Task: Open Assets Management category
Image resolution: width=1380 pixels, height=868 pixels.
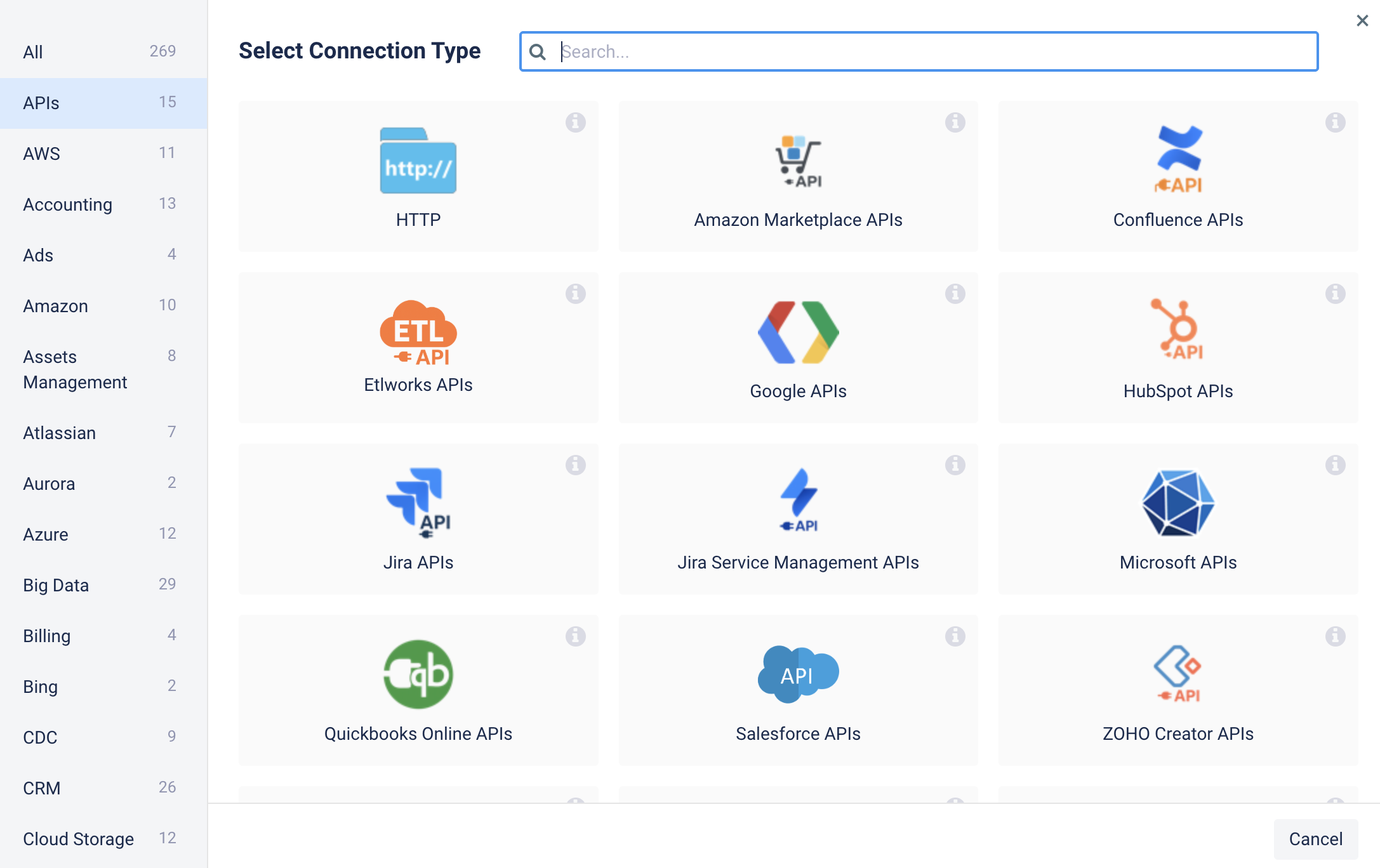Action: pos(103,369)
